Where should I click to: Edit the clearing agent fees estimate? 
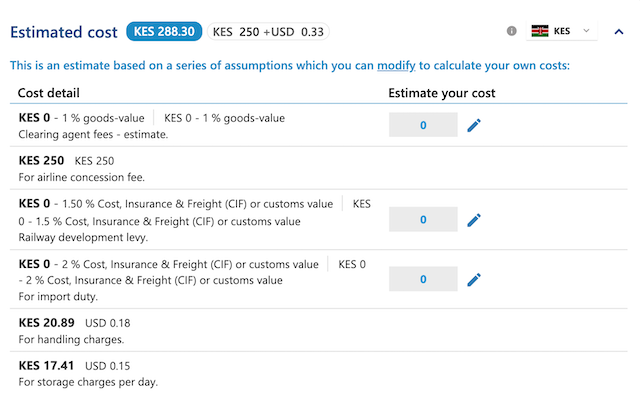click(474, 125)
